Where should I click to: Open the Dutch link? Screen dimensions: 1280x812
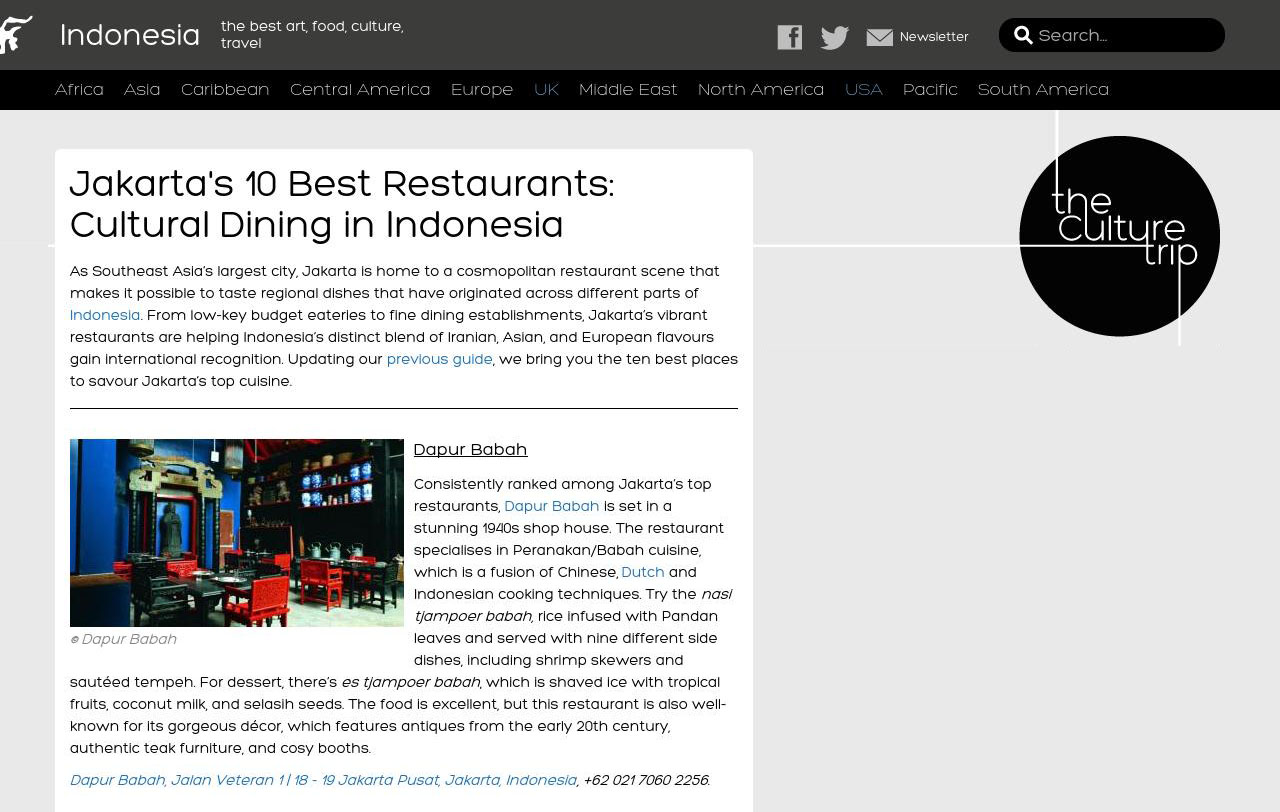(x=643, y=572)
